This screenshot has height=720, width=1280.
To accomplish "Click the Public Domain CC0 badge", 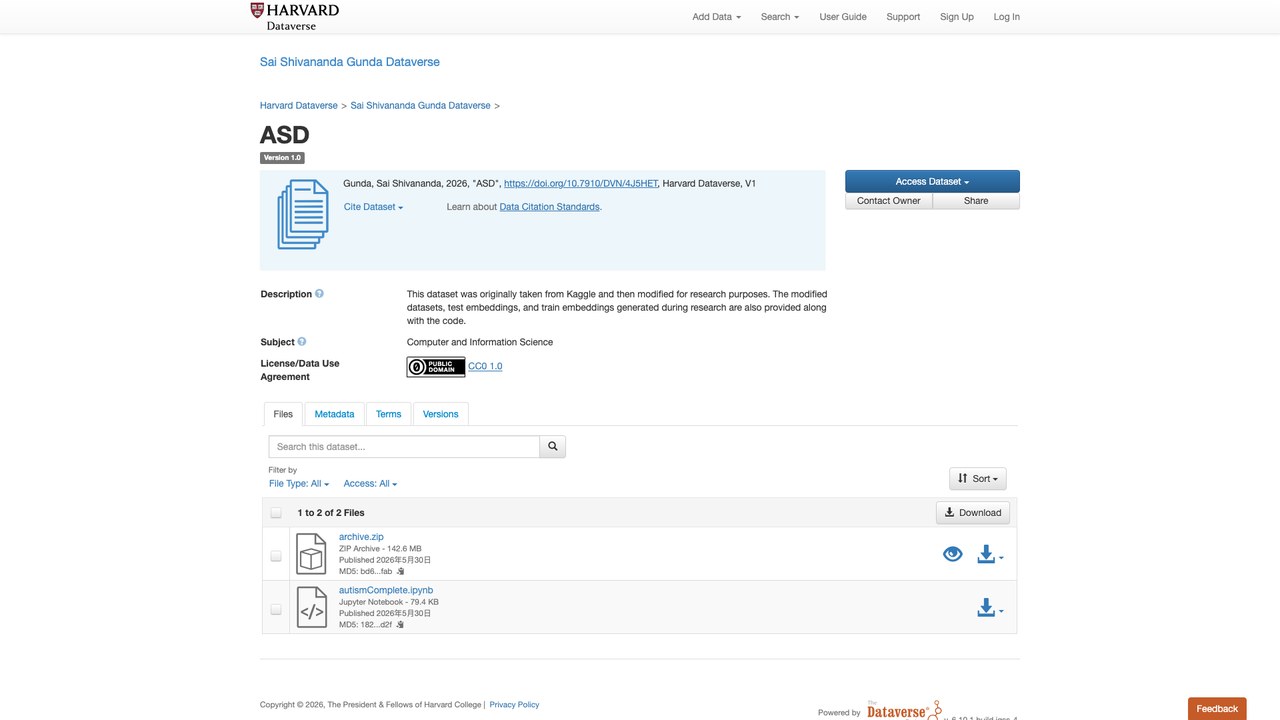I will [x=436, y=367].
